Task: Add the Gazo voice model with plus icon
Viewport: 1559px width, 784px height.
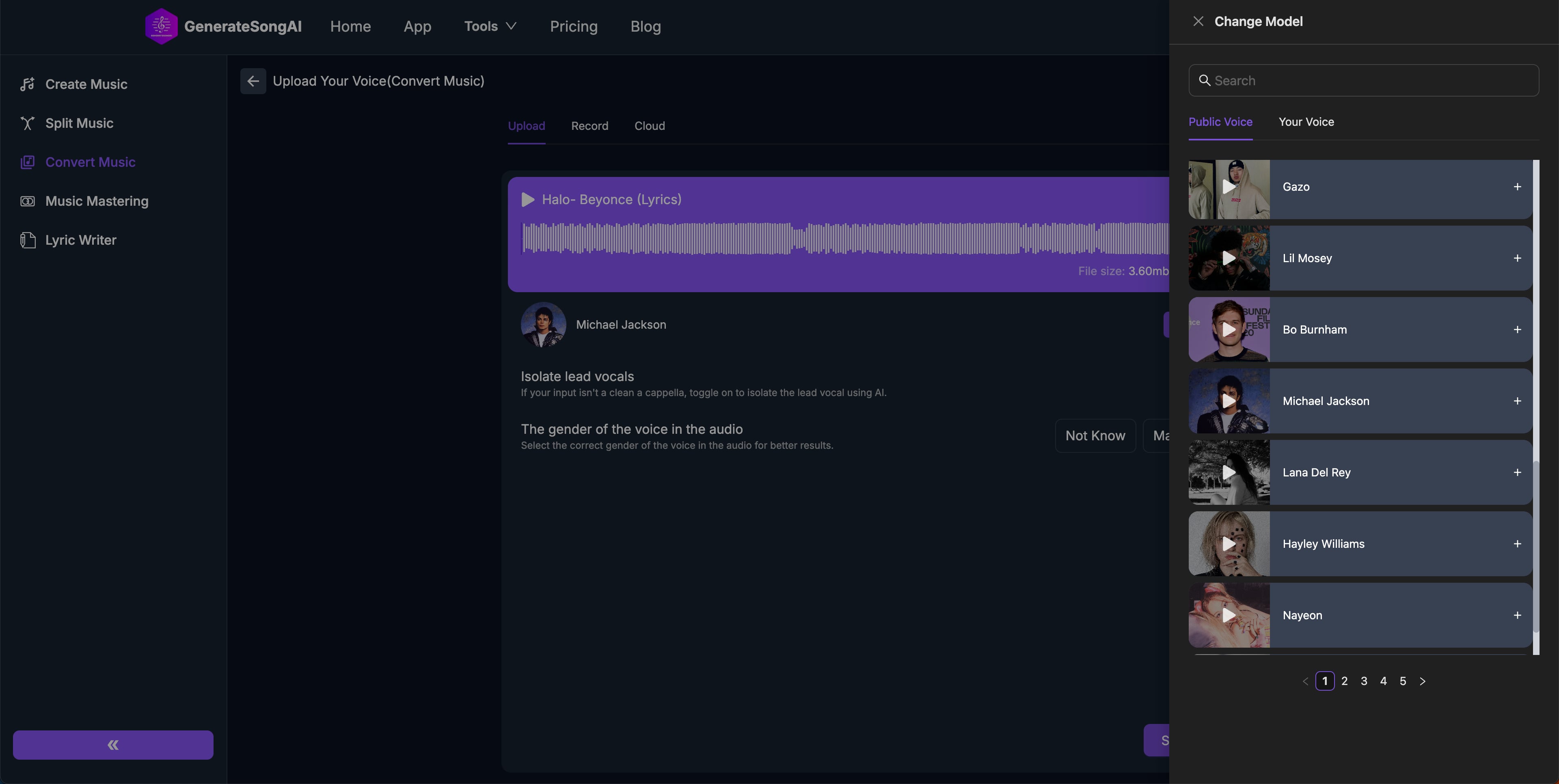Action: click(x=1517, y=187)
